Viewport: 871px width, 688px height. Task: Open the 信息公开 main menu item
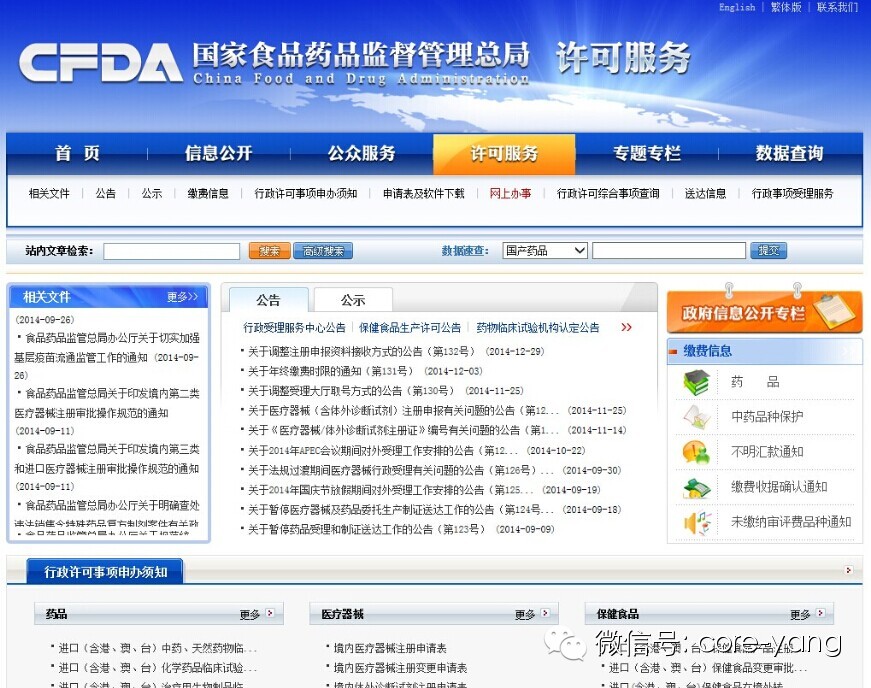tap(218, 153)
